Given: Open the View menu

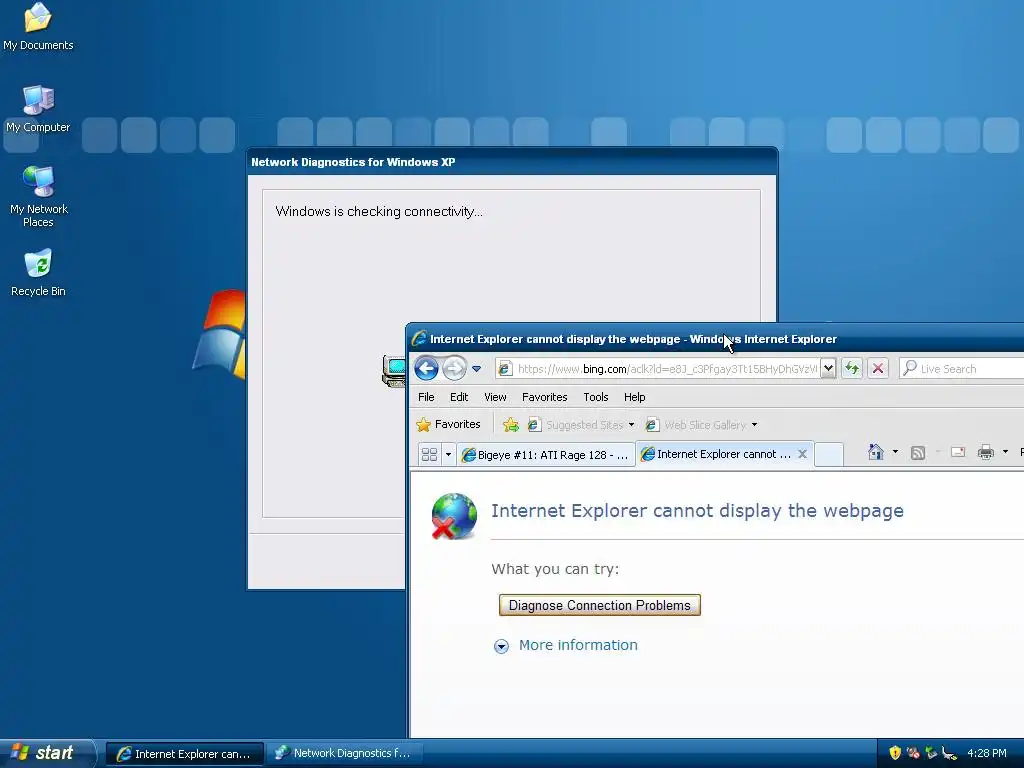Looking at the screenshot, I should pos(495,397).
